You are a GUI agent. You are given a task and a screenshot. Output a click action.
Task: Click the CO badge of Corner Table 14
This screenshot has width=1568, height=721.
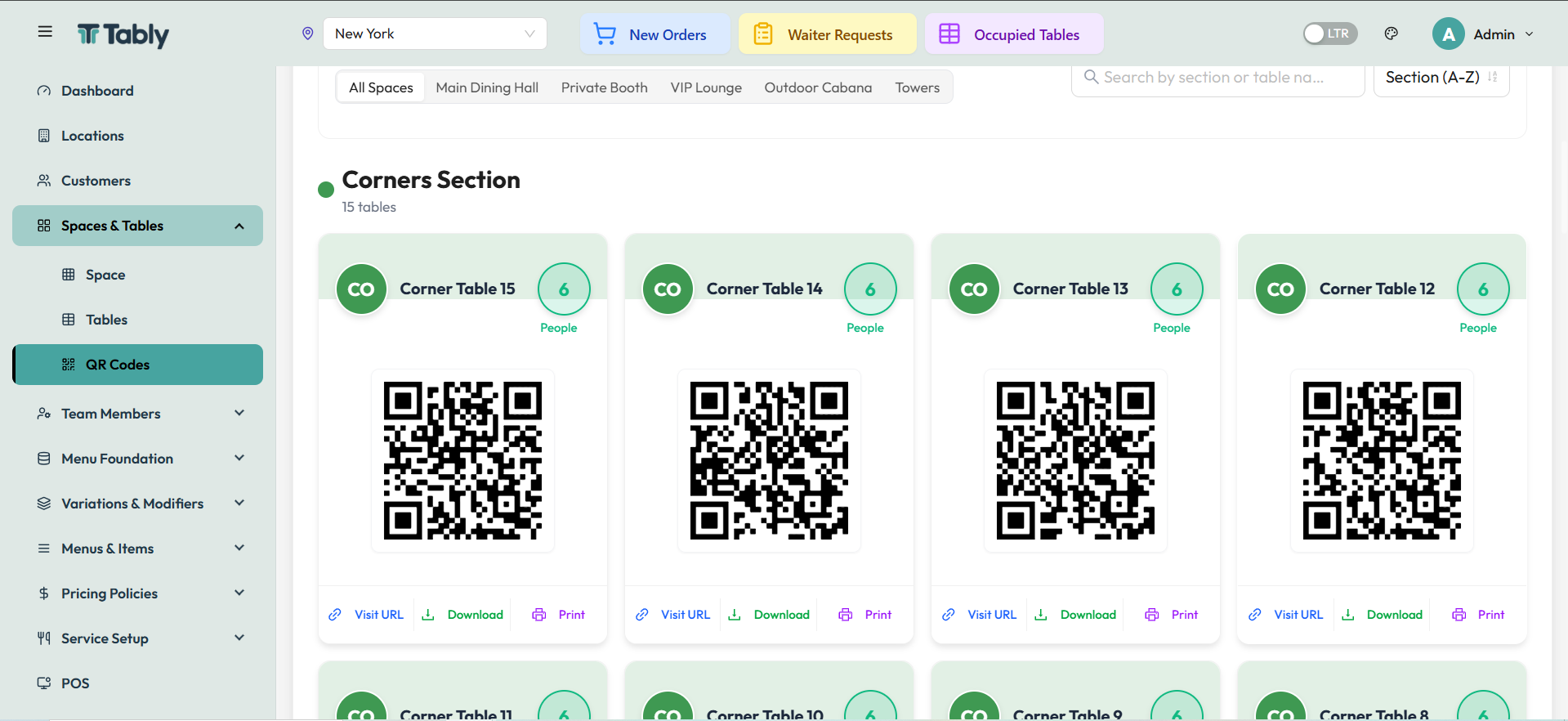click(x=668, y=289)
